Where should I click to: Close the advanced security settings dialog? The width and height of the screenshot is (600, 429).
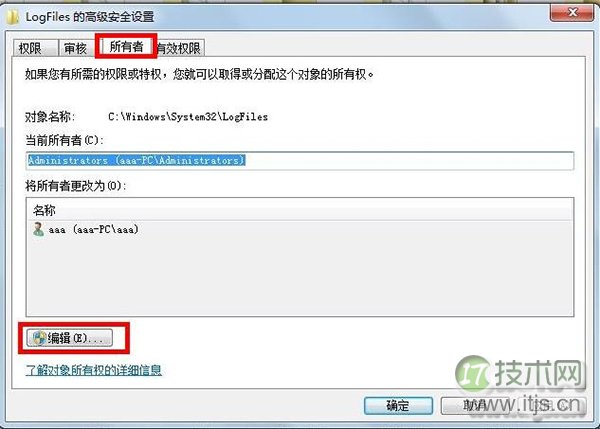pyautogui.click(x=572, y=13)
